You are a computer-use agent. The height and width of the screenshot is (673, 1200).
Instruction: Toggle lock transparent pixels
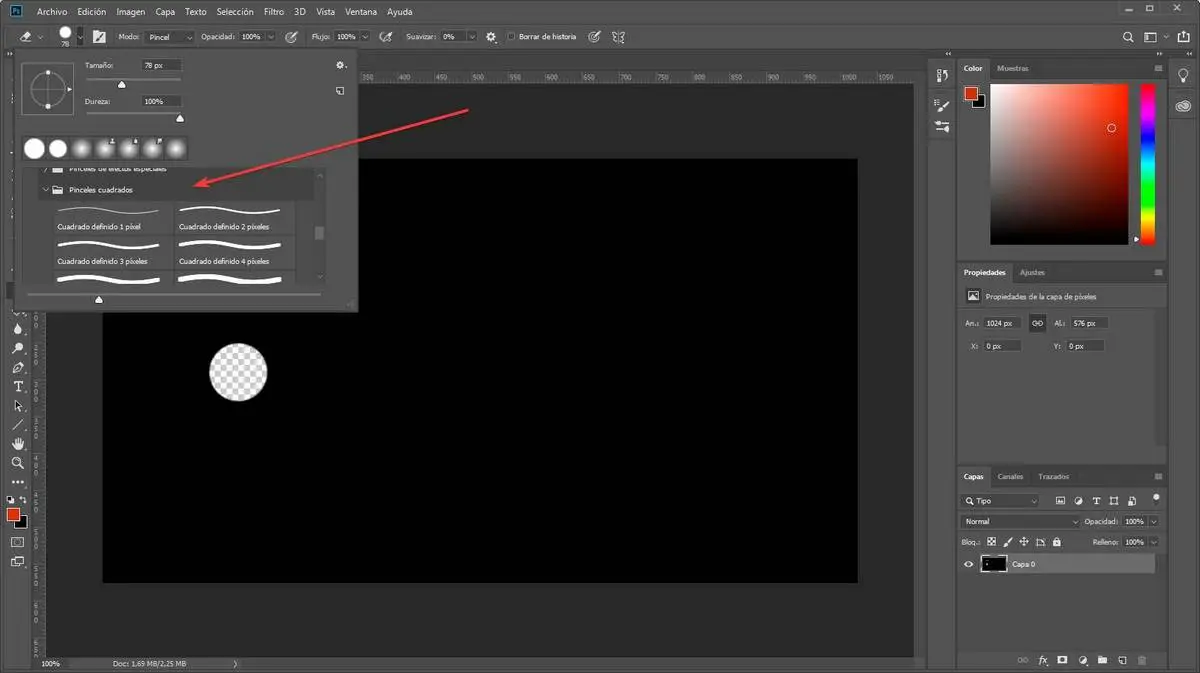tap(992, 542)
